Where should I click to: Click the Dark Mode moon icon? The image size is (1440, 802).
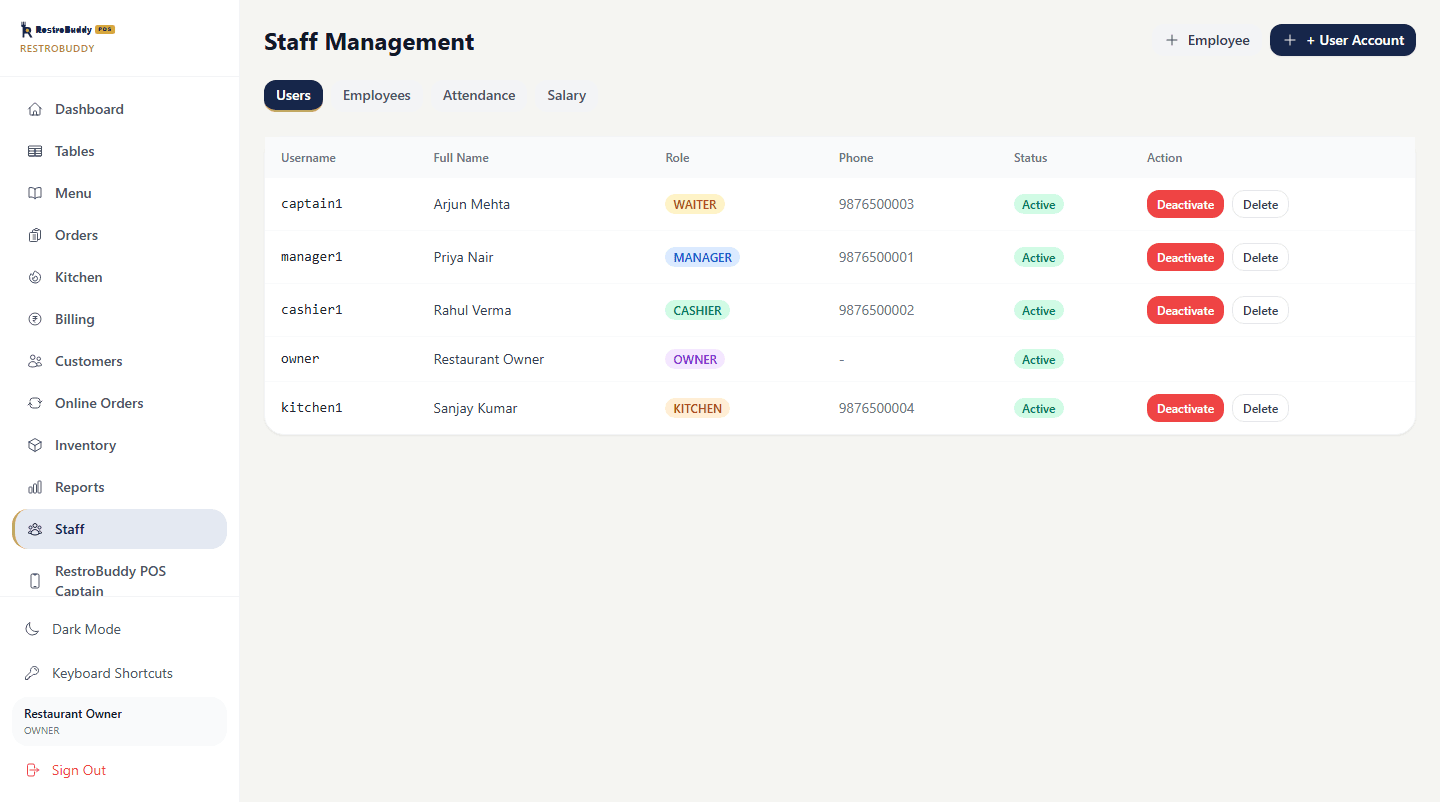tap(32, 629)
